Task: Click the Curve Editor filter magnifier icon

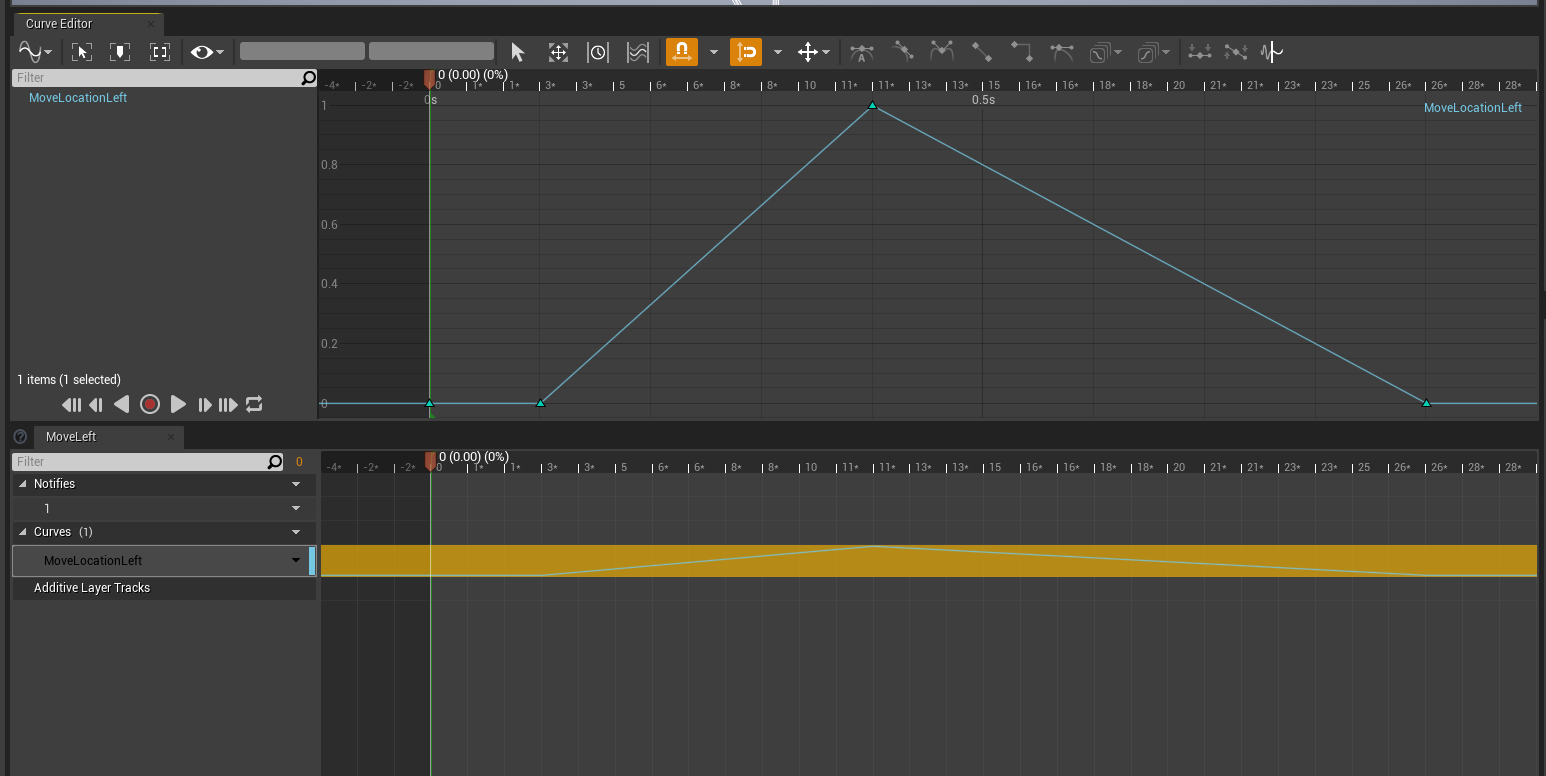Action: (x=309, y=77)
